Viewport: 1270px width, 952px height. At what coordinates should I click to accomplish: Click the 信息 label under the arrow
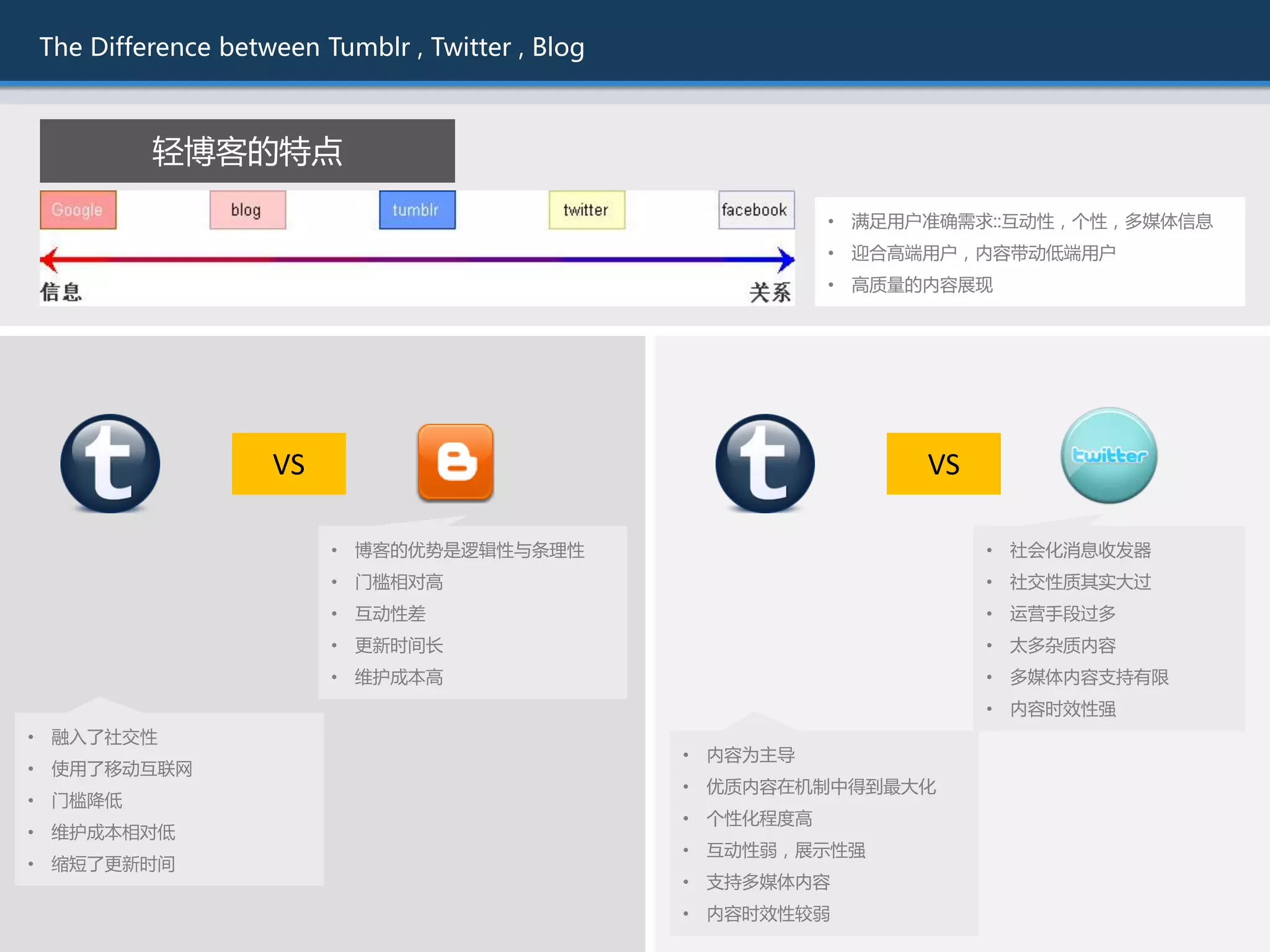tap(61, 292)
